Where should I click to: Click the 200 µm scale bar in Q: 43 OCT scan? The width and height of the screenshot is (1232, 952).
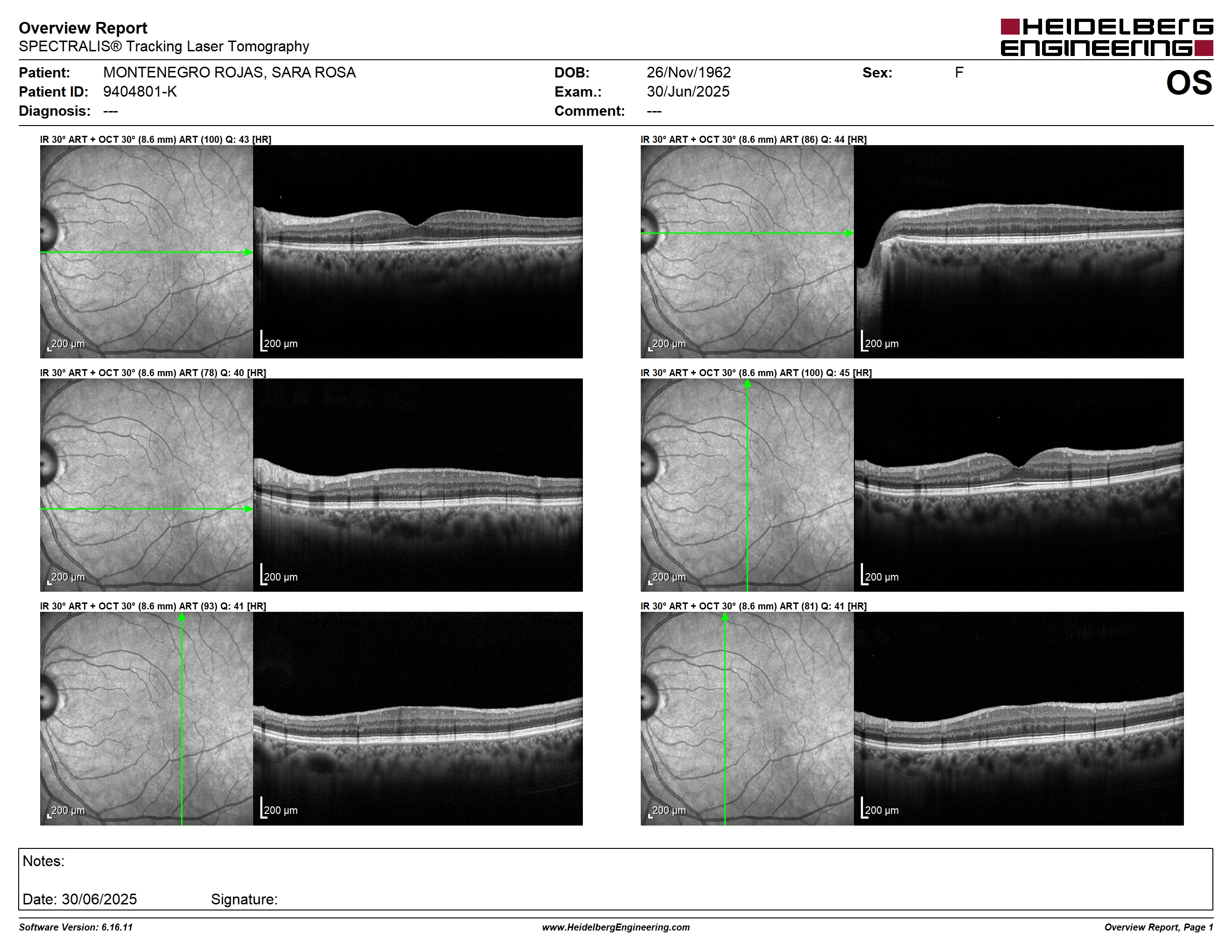click(279, 341)
